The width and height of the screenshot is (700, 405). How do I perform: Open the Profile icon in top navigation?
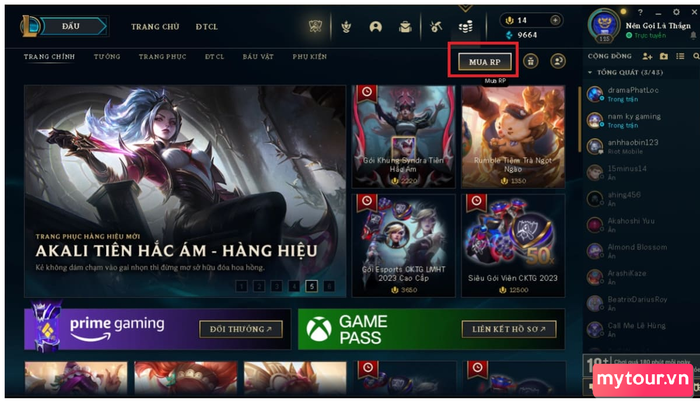click(x=376, y=27)
